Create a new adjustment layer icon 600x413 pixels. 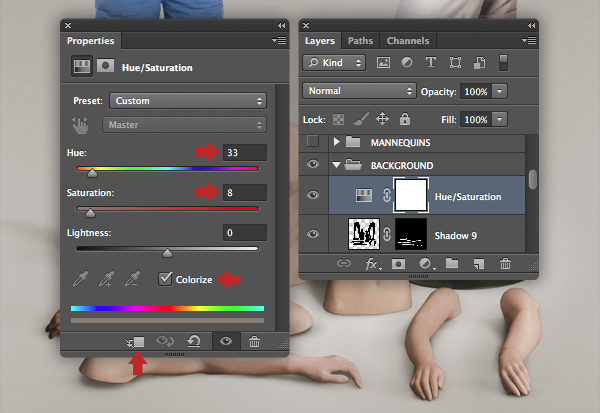click(426, 264)
